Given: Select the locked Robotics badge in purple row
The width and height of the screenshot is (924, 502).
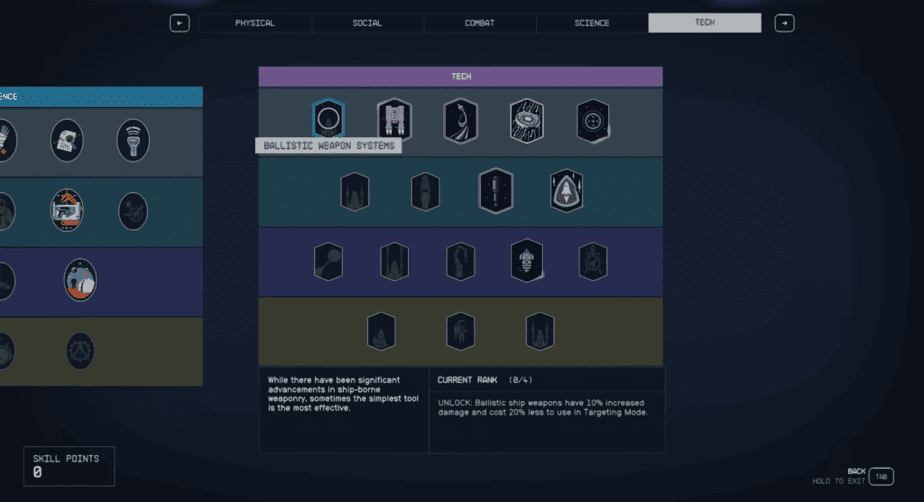Looking at the screenshot, I should [460, 262].
